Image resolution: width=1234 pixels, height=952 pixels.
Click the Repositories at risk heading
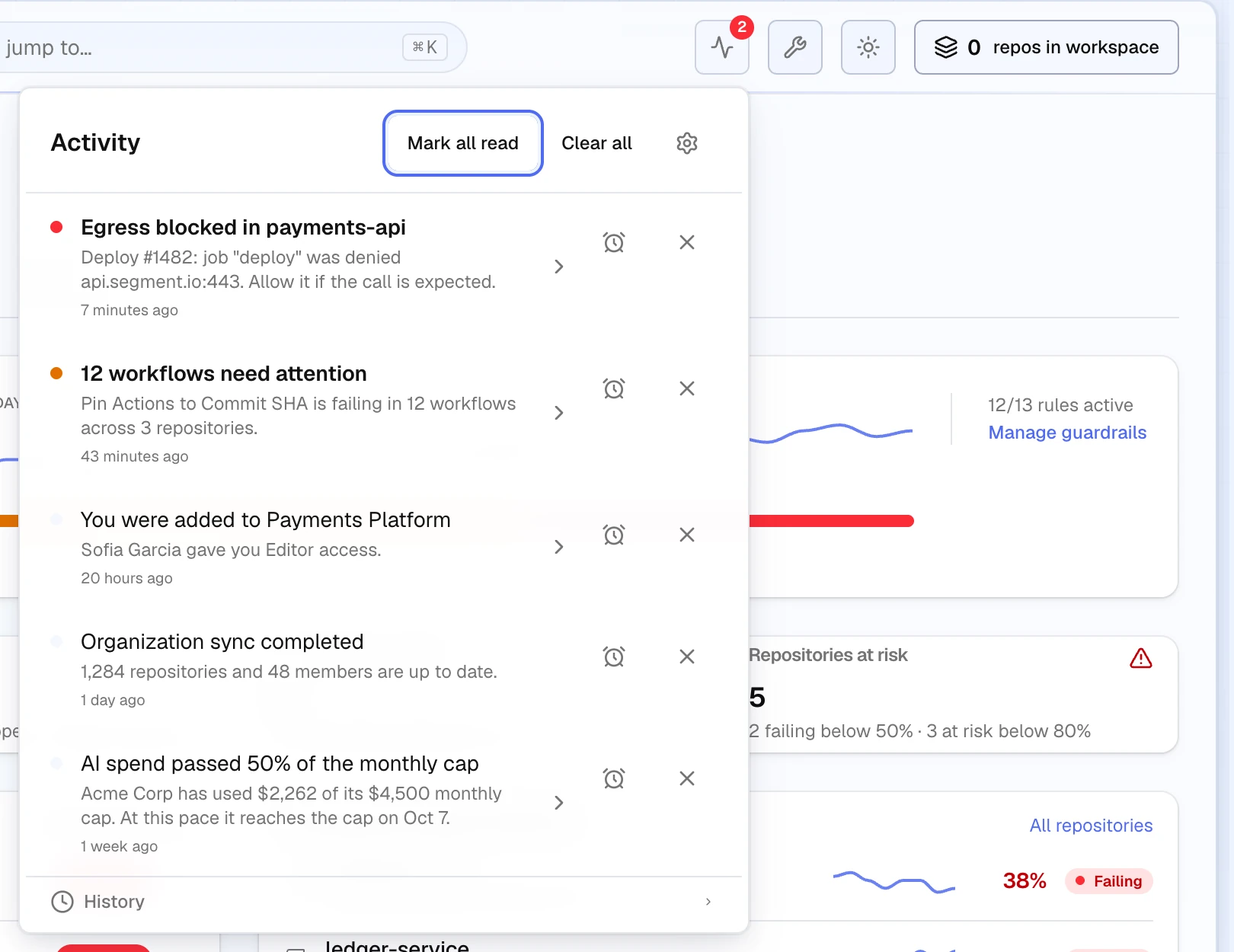829,655
